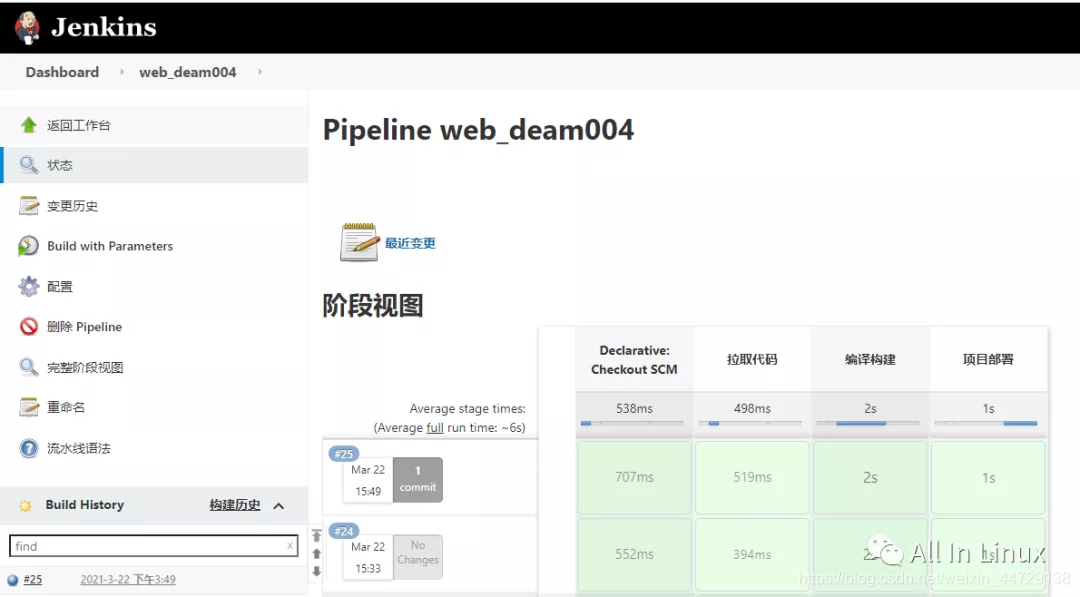Click notepad icon beside 重命名
Viewport: 1080px width, 597px height.
28,406
